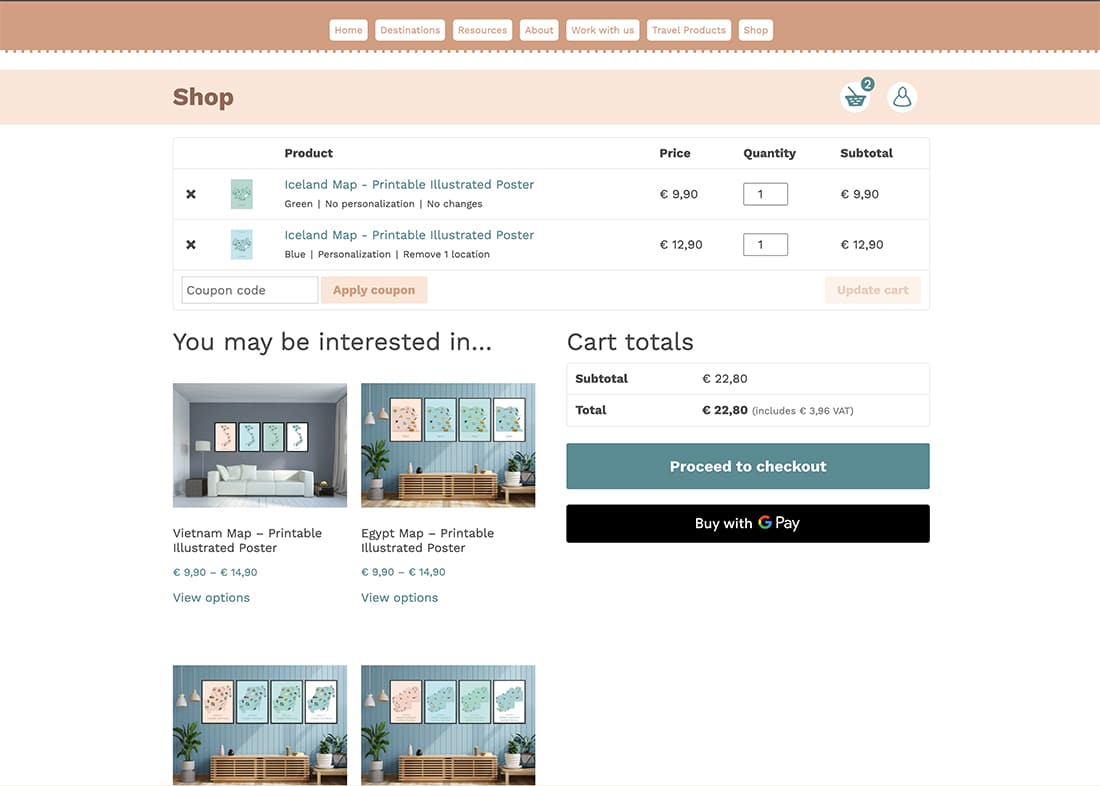Screen dimensions: 1100x786
Task: Click 'You may be interested in...' heading
Action: 333,342
